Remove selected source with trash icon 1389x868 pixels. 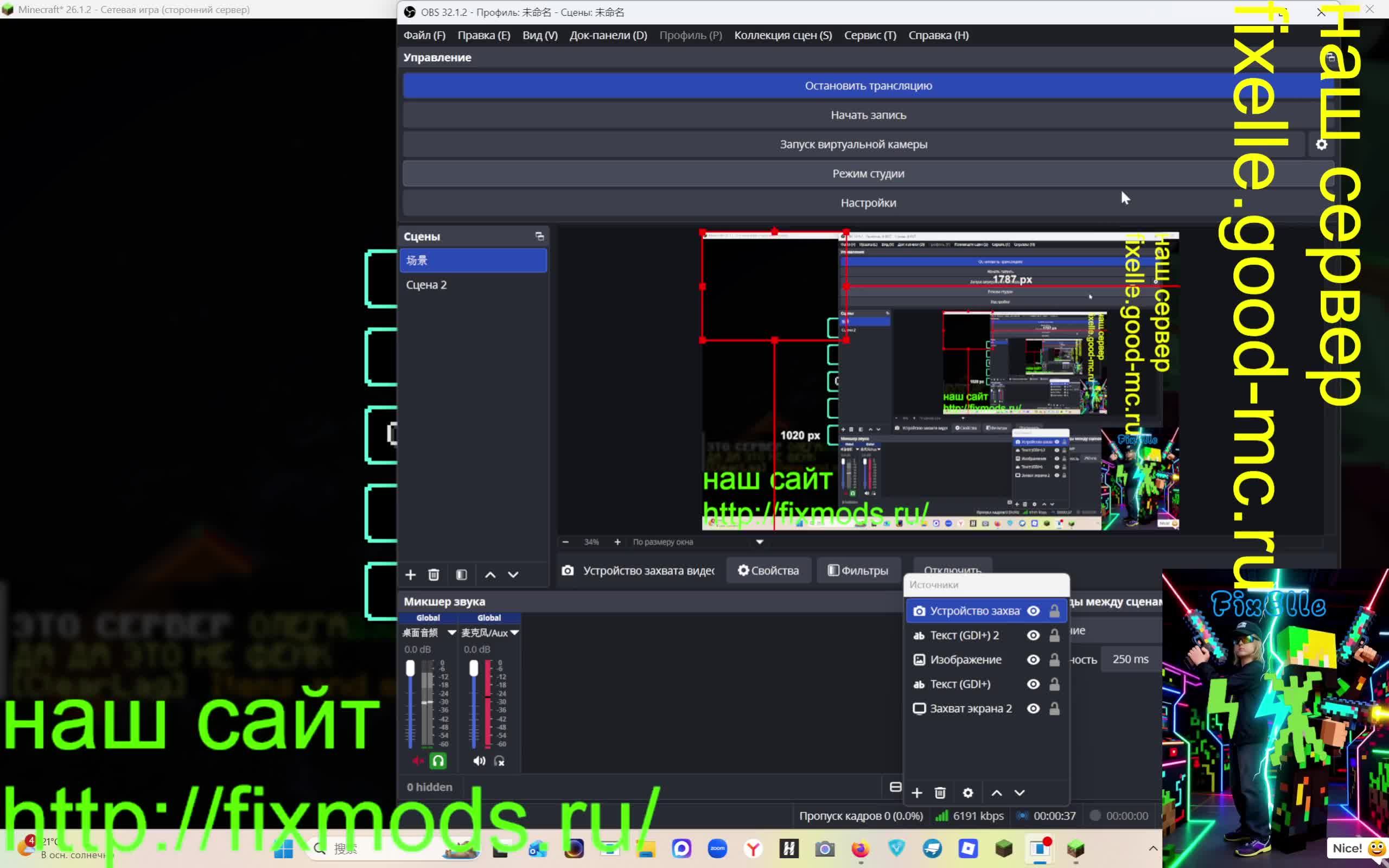pyautogui.click(x=940, y=793)
